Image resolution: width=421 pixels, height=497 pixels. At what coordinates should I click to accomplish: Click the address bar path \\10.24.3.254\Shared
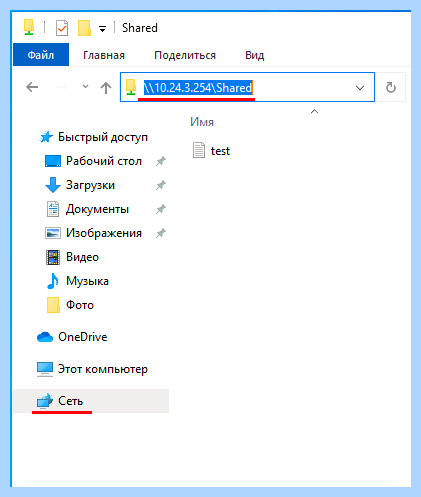pos(198,88)
